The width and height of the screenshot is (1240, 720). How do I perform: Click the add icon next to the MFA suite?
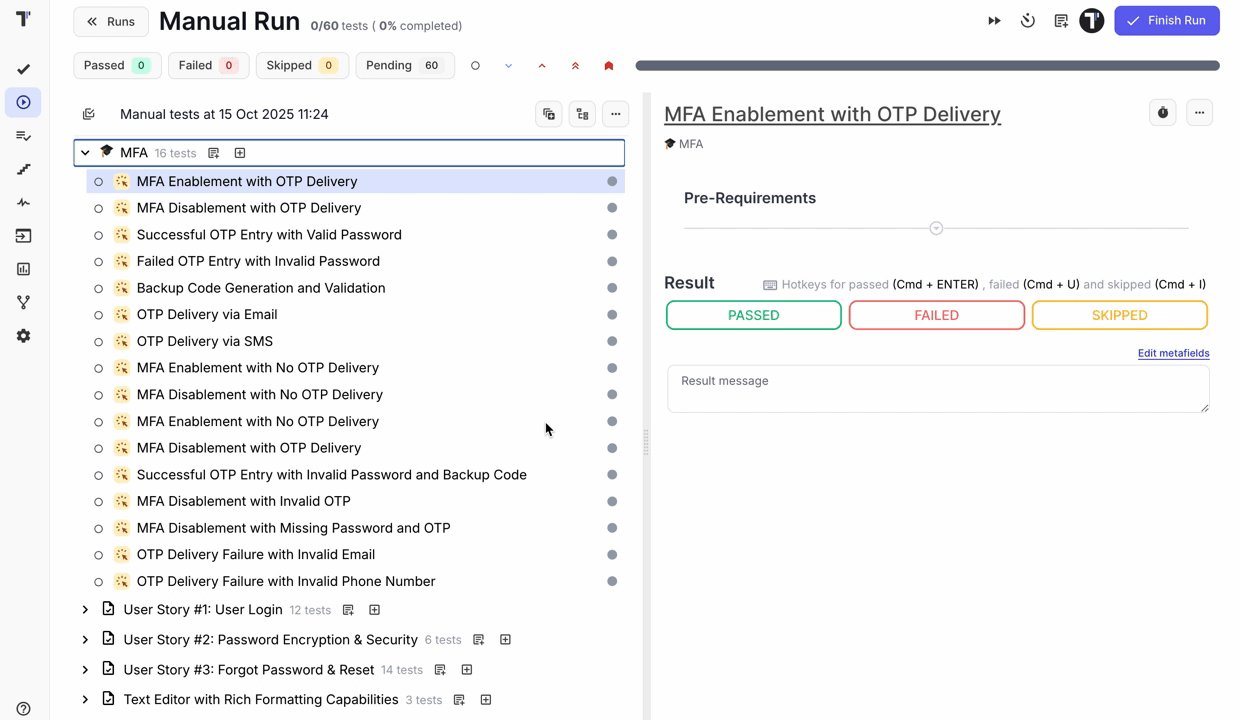point(240,153)
